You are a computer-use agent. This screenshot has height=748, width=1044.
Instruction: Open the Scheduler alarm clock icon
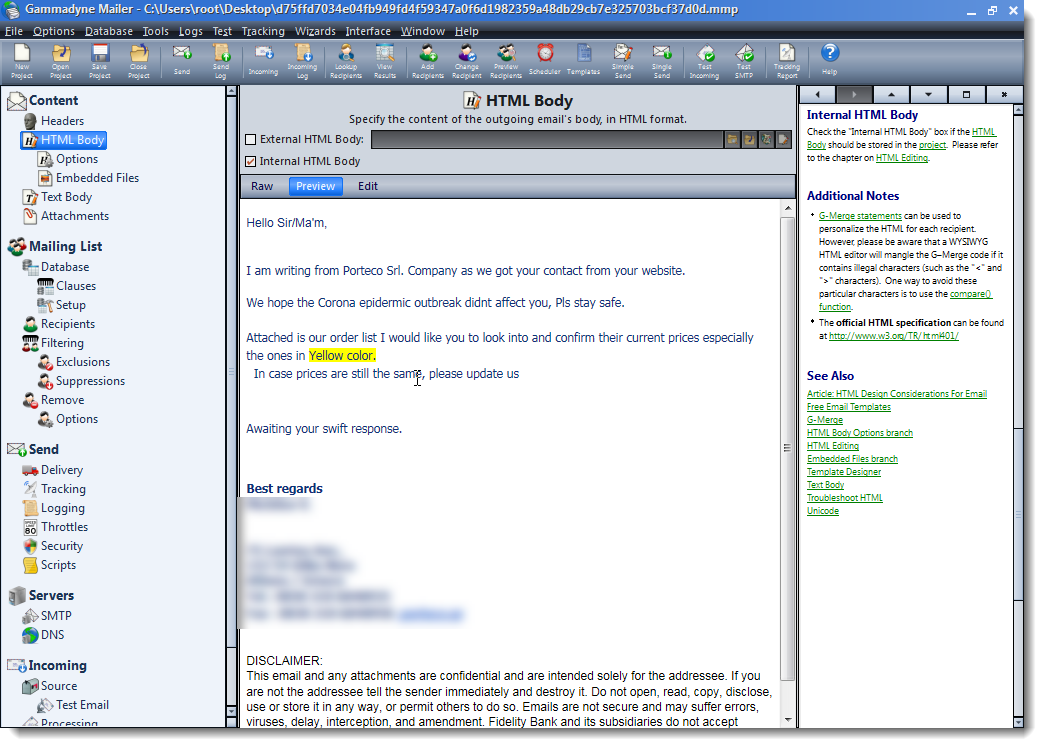[545, 60]
